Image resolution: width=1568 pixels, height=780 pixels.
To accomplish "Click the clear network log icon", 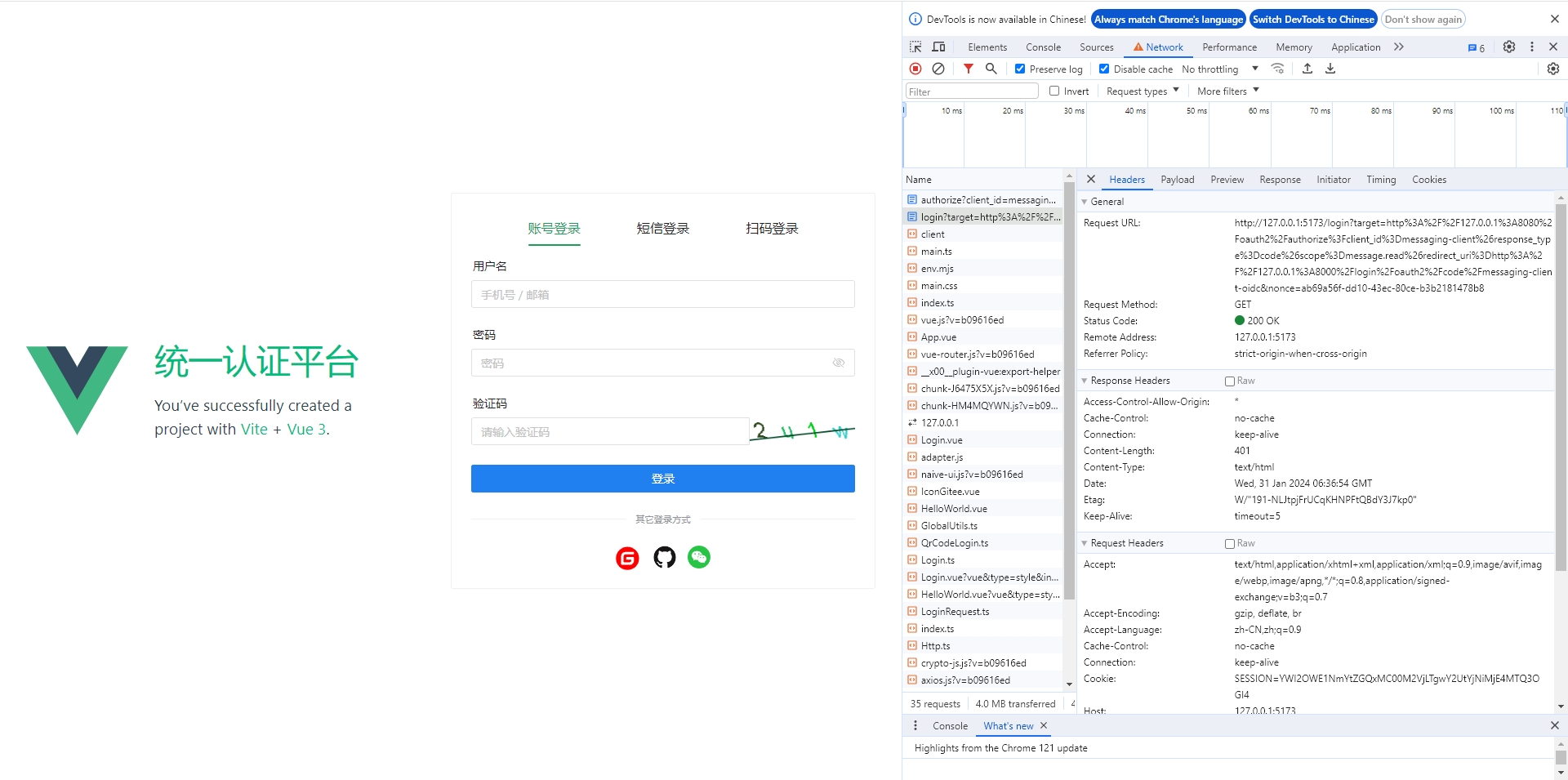I will [x=938, y=69].
